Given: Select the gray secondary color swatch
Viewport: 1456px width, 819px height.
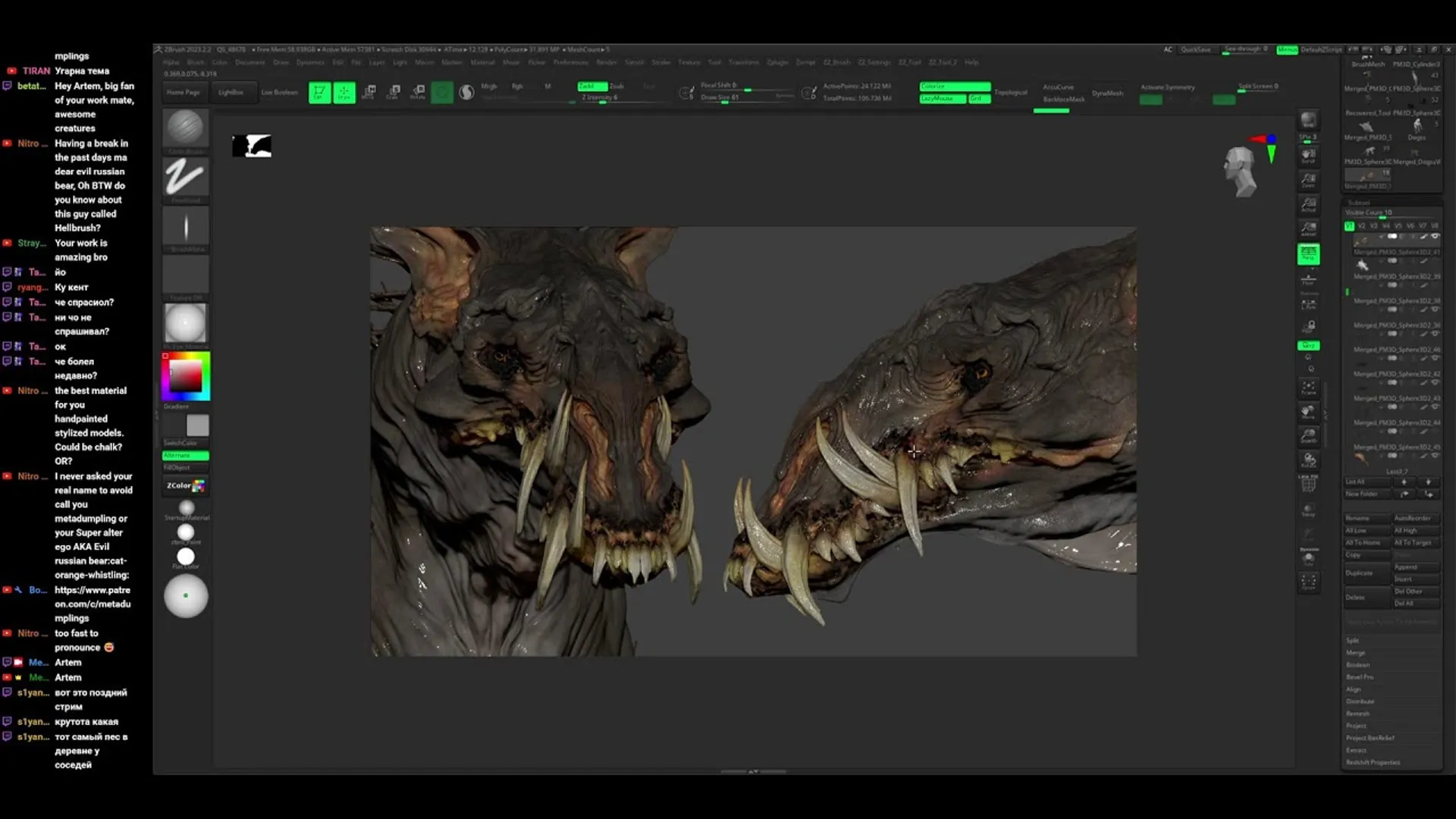Looking at the screenshot, I should point(197,425).
